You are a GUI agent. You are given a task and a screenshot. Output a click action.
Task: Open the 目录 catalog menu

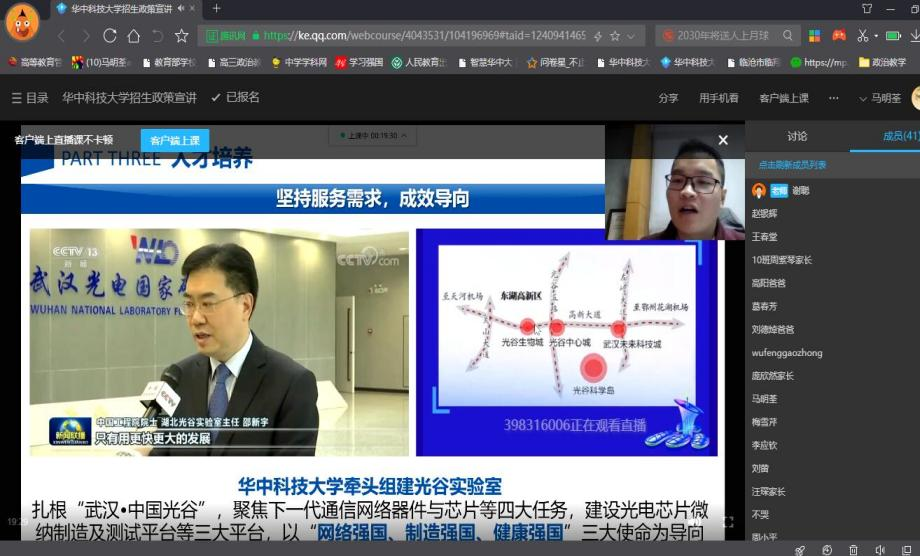pos(30,98)
